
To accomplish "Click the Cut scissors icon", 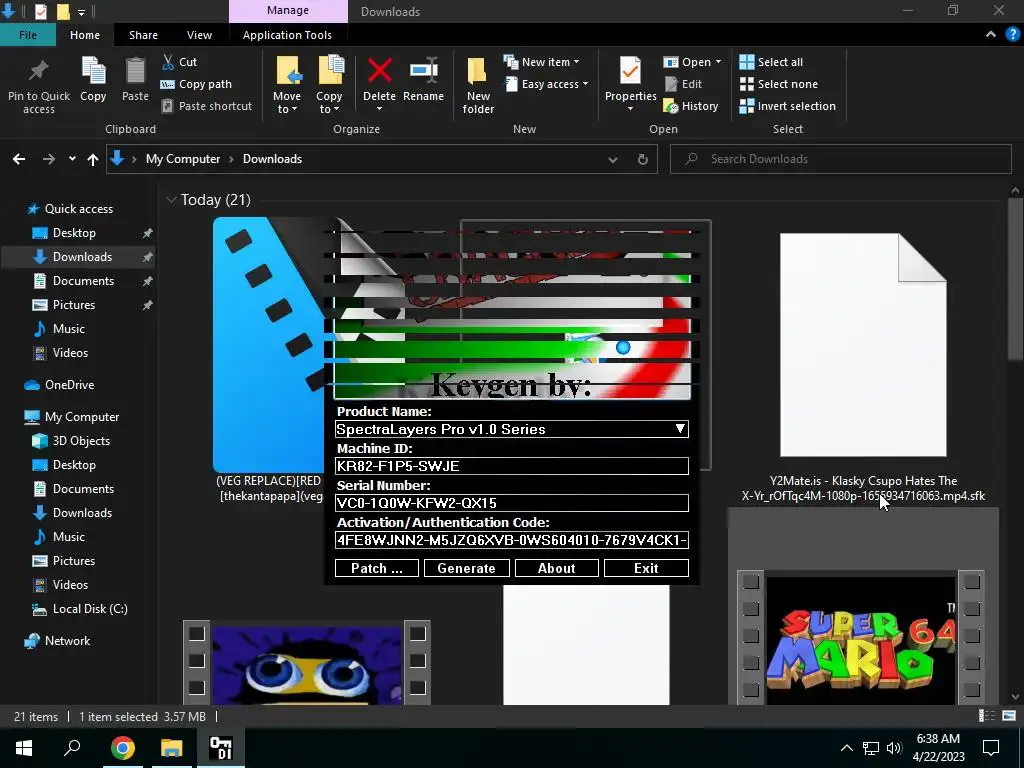I will point(168,62).
